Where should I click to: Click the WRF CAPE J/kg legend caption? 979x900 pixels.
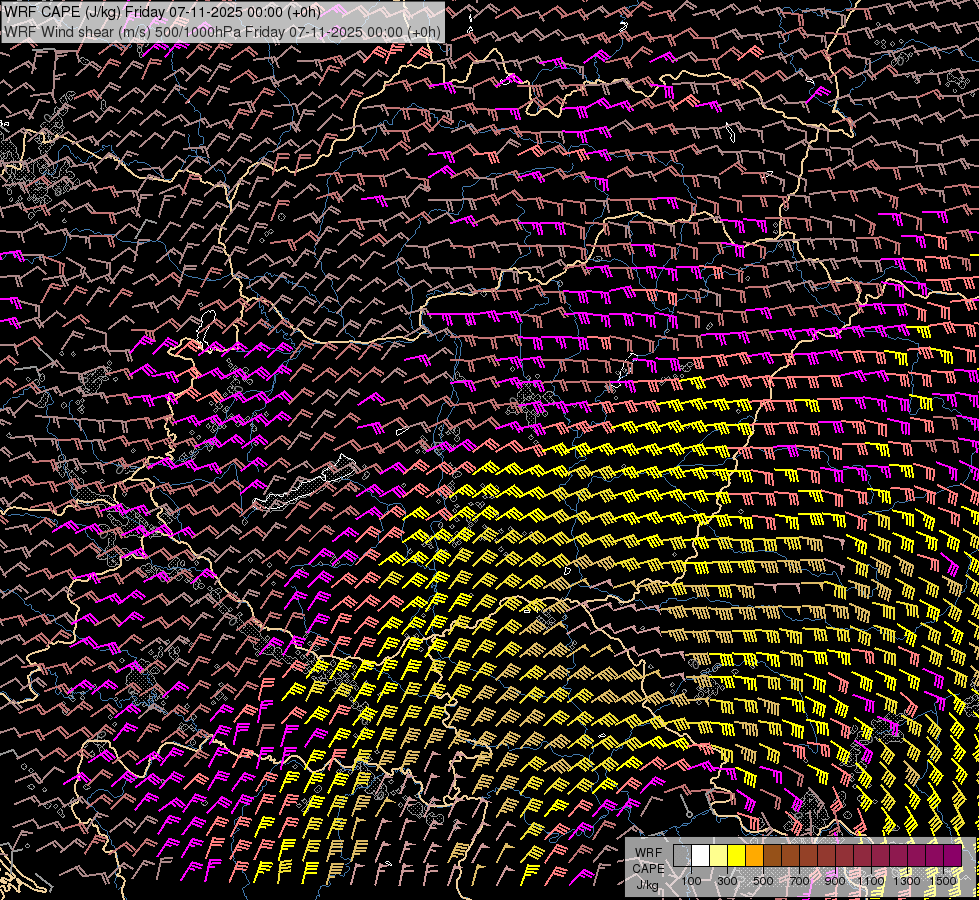(648, 867)
